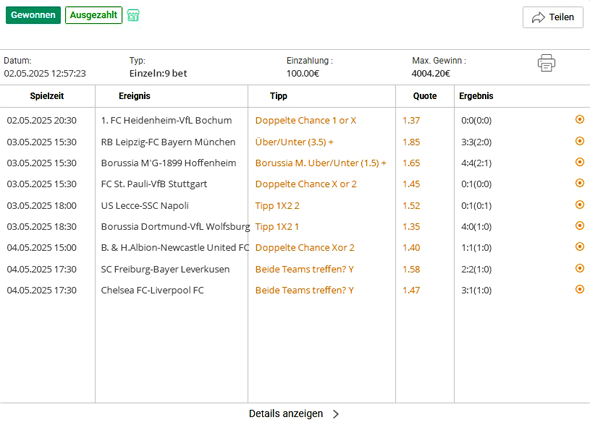Click tip Über/Unter (3.5) +
The width and height of the screenshot is (590, 425).
[294, 142]
